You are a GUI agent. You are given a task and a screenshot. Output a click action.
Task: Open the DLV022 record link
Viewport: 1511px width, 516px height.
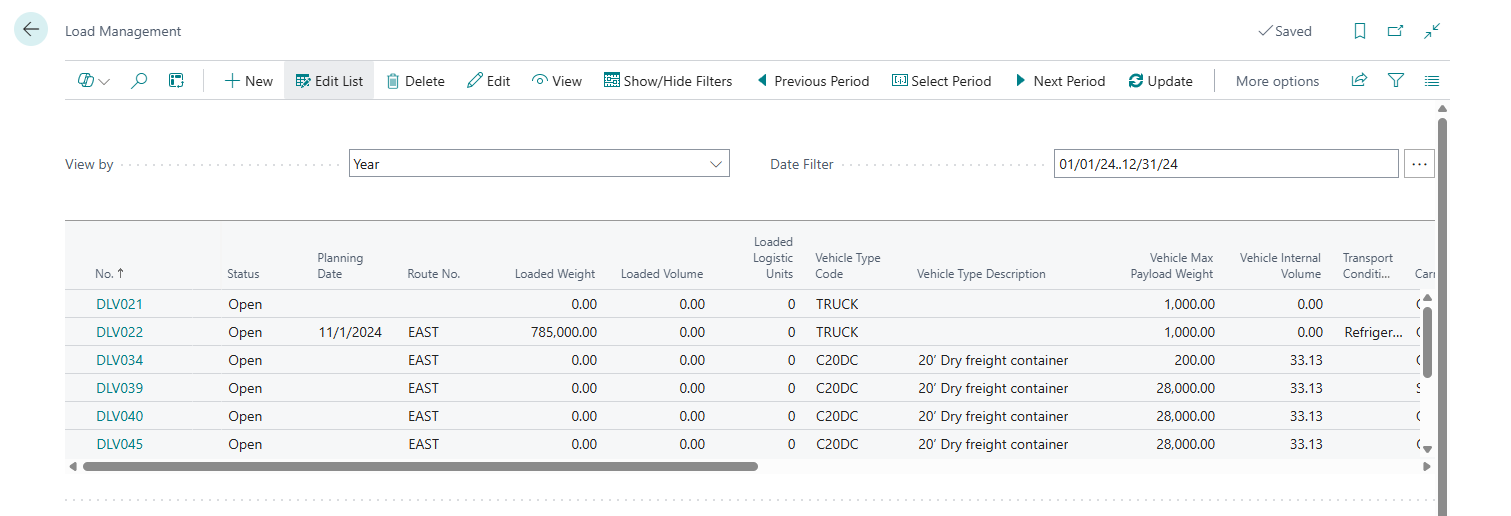[119, 332]
